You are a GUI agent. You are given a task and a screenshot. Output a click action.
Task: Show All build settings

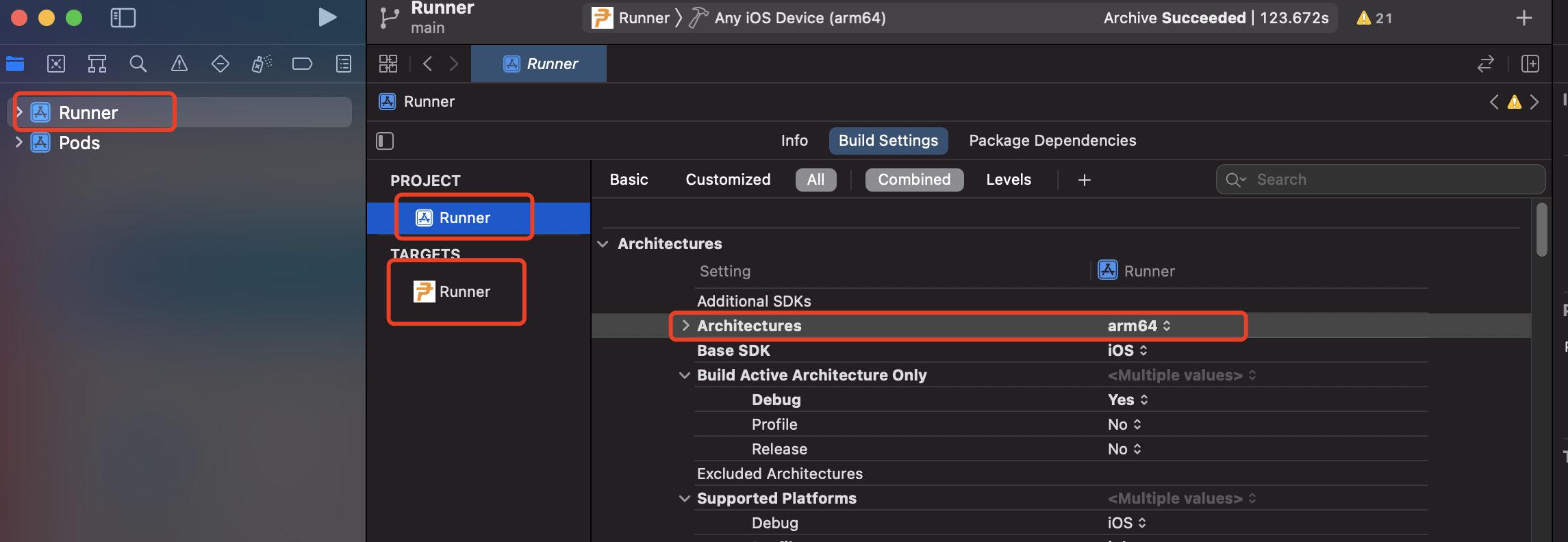(x=815, y=179)
